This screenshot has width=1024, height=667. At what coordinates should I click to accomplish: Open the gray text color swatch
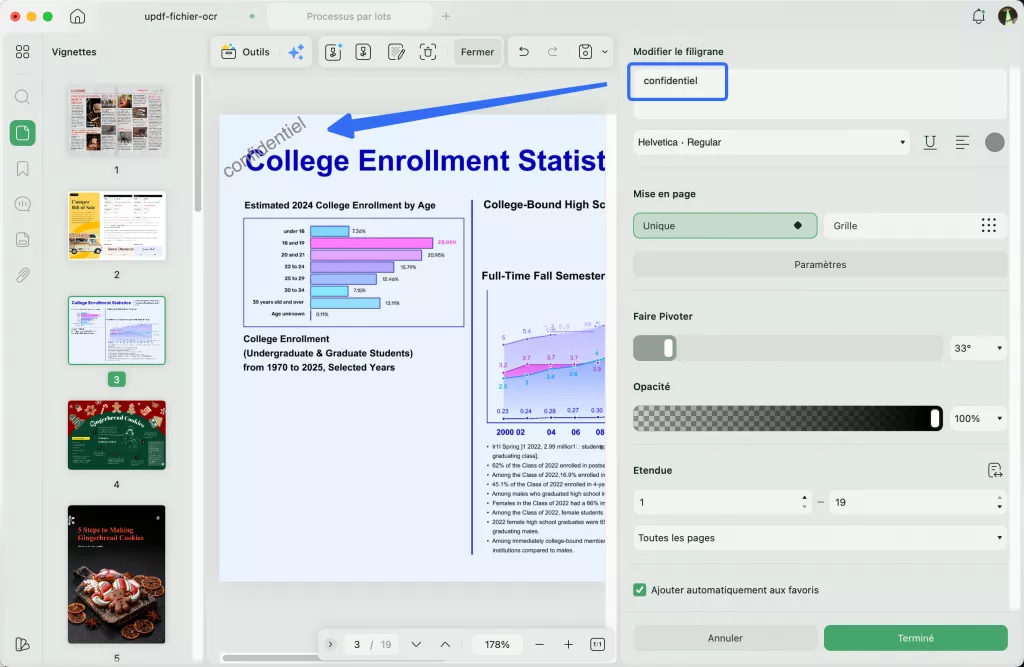click(x=995, y=142)
